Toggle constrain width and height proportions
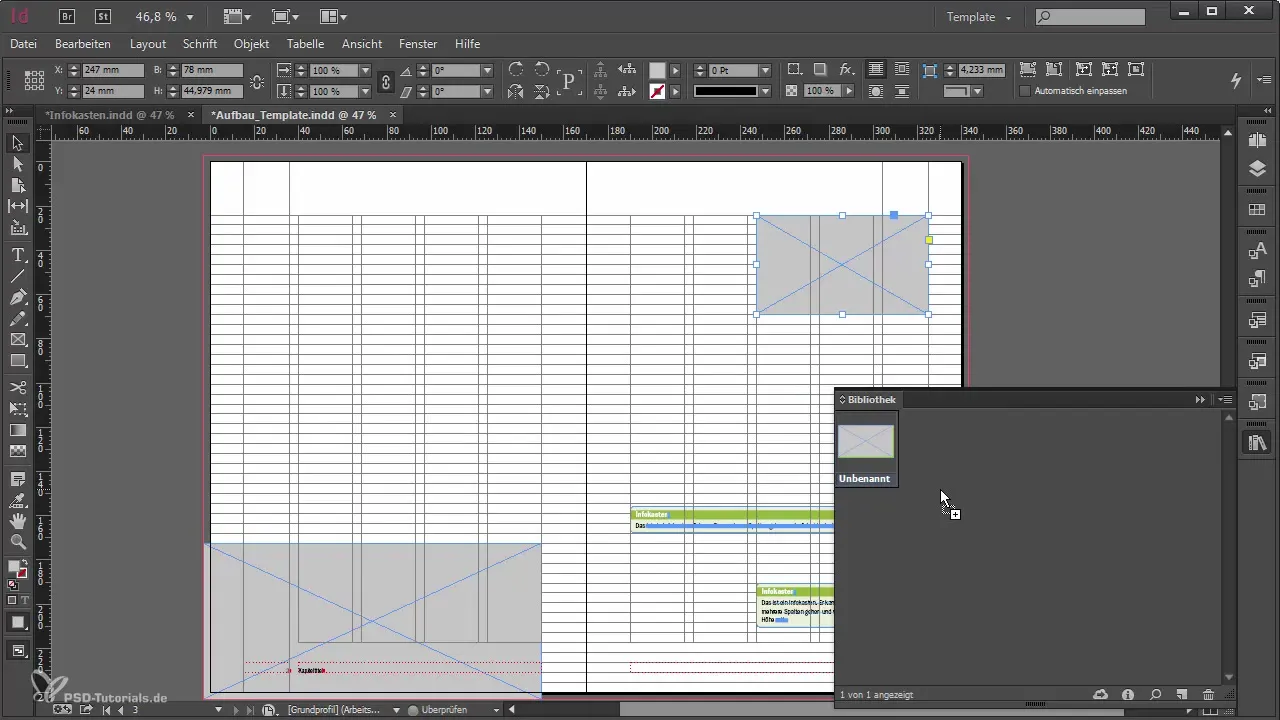The image size is (1280, 720). click(257, 81)
